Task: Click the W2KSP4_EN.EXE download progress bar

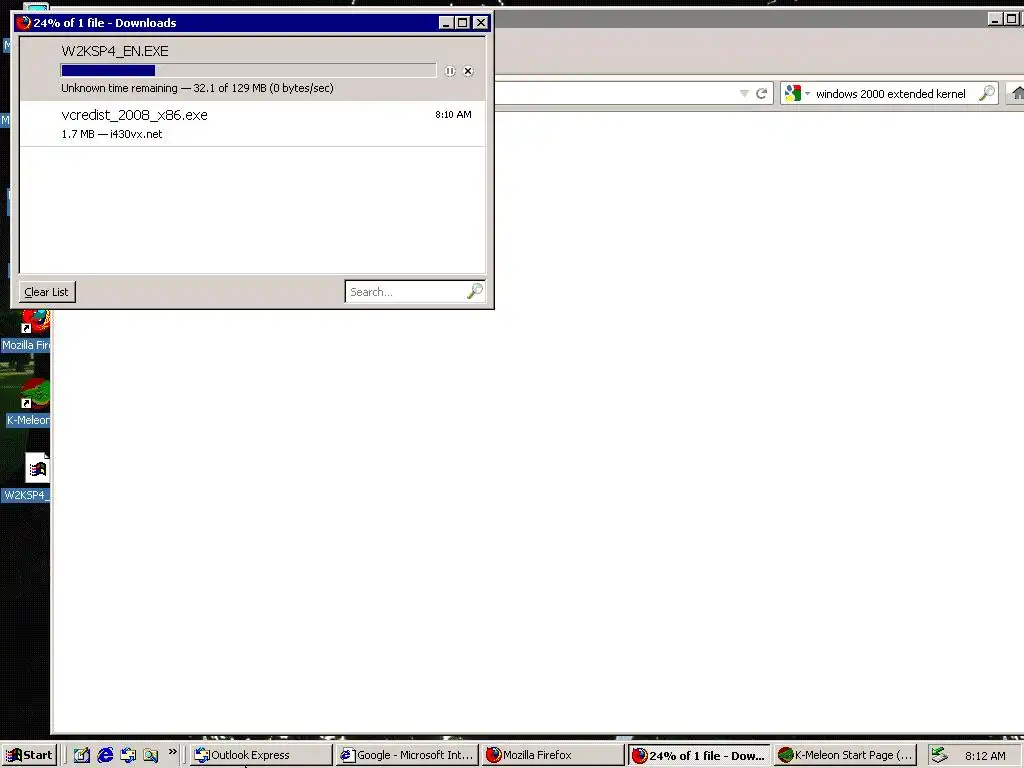Action: tap(248, 71)
